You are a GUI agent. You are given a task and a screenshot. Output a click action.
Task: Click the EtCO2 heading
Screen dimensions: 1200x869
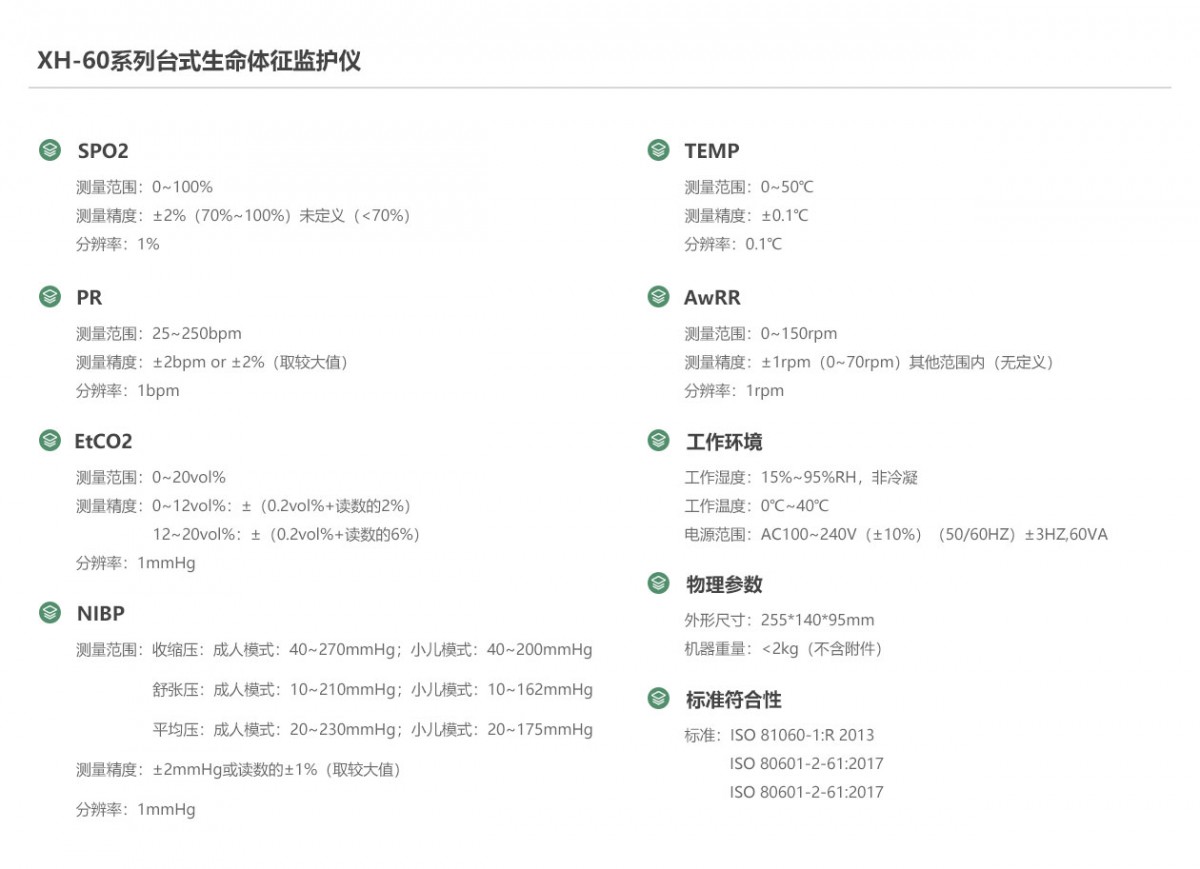tap(104, 441)
